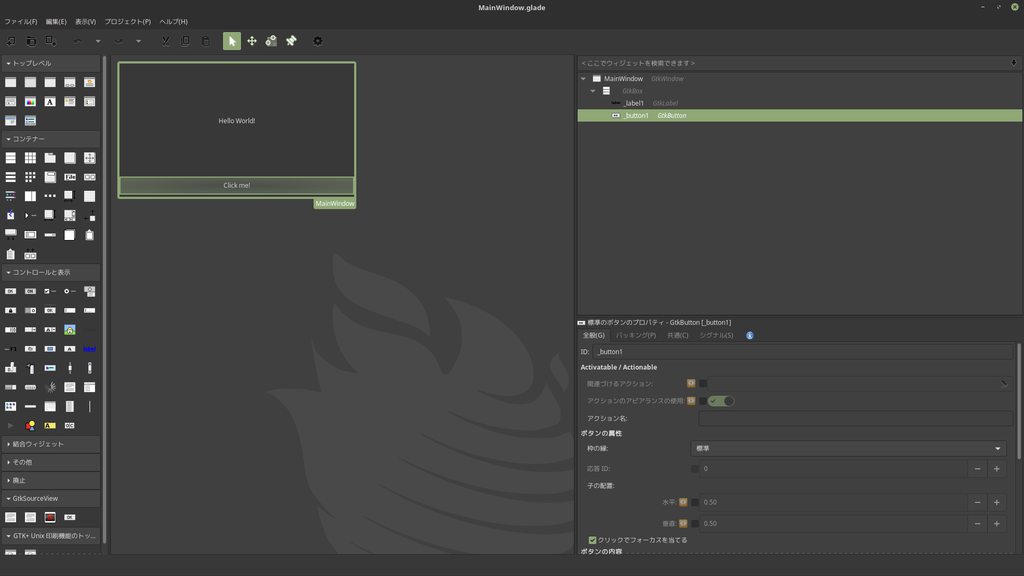Image resolution: width=1024 pixels, height=576 pixels.
Task: Click the Undo arrow in the toolbar
Action: 78,41
